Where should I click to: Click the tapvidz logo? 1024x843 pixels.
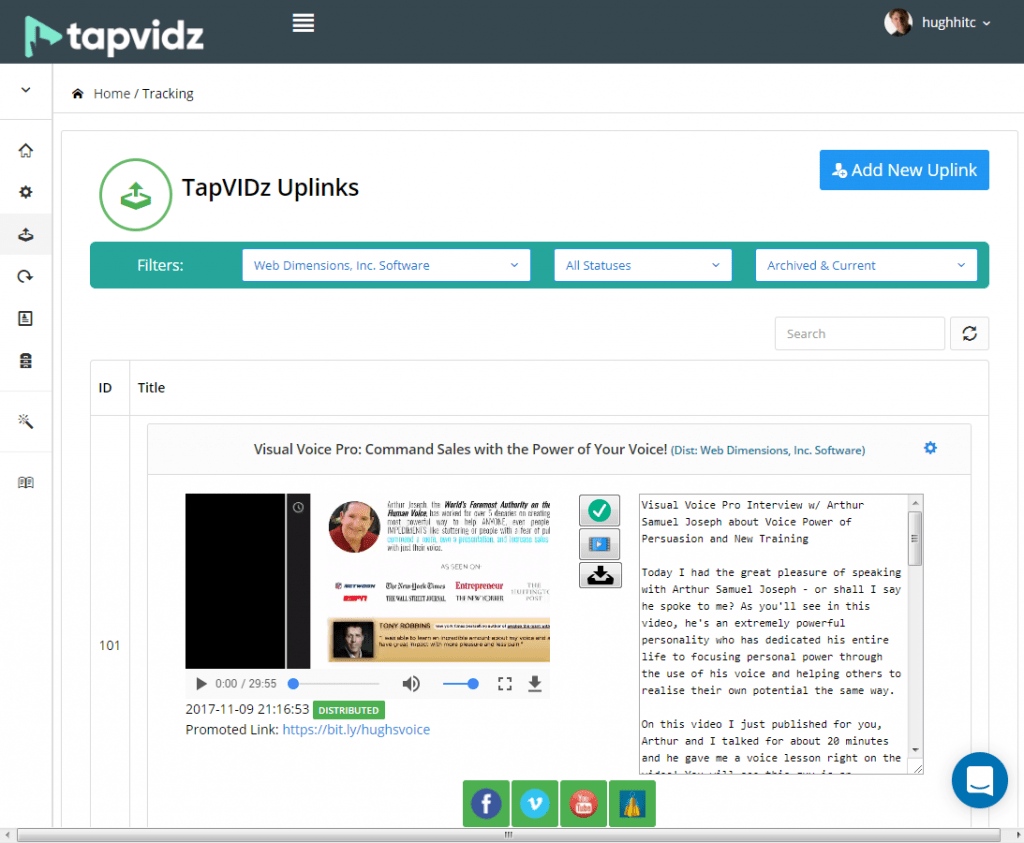pyautogui.click(x=114, y=36)
